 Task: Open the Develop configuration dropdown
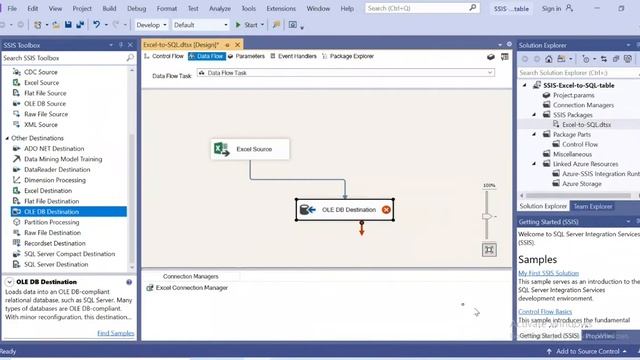[x=151, y=25]
